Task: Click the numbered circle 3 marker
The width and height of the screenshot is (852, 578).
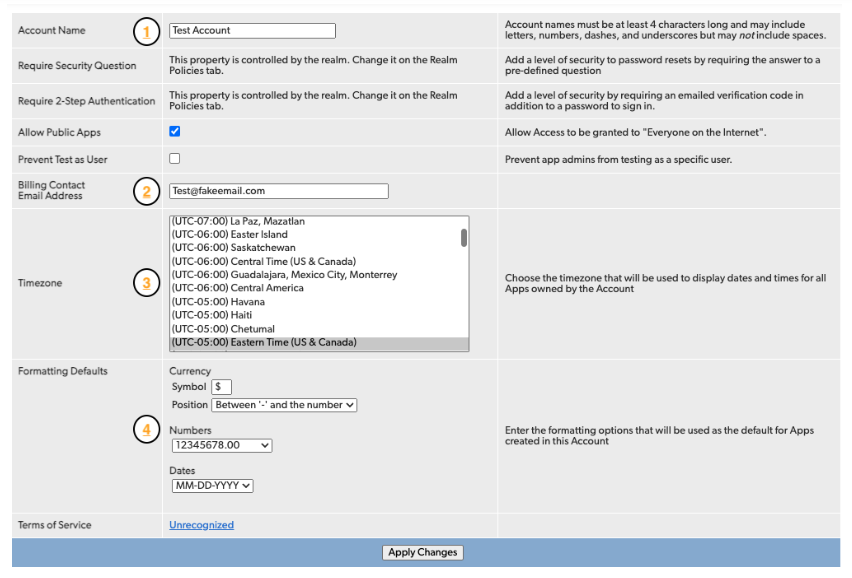Action: coord(147,283)
